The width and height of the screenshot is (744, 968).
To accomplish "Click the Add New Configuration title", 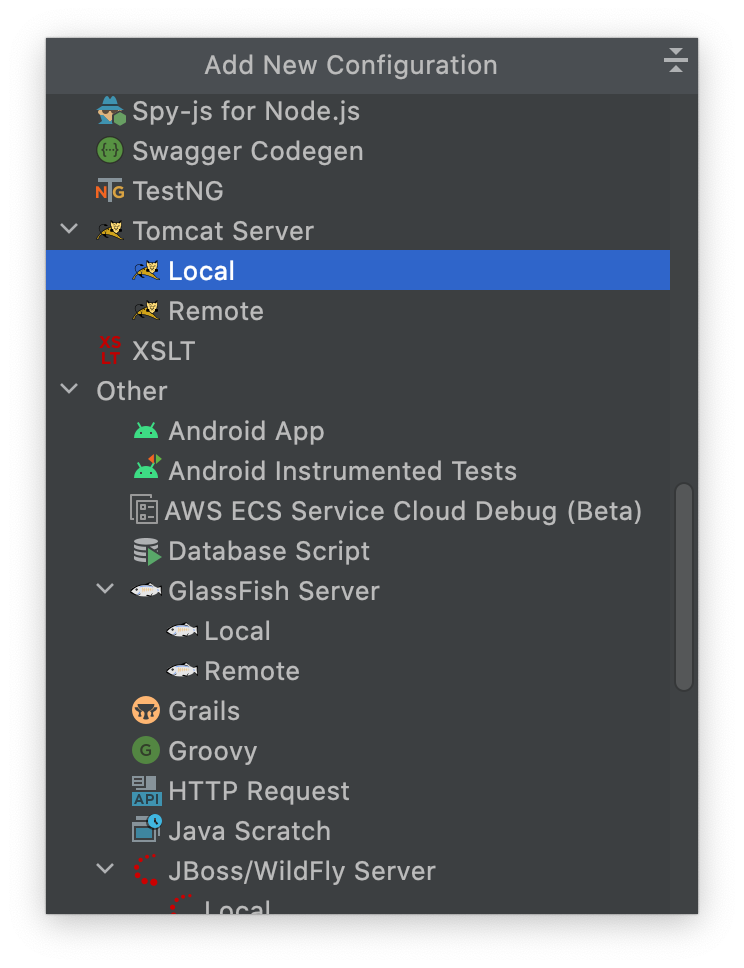I will click(x=351, y=65).
